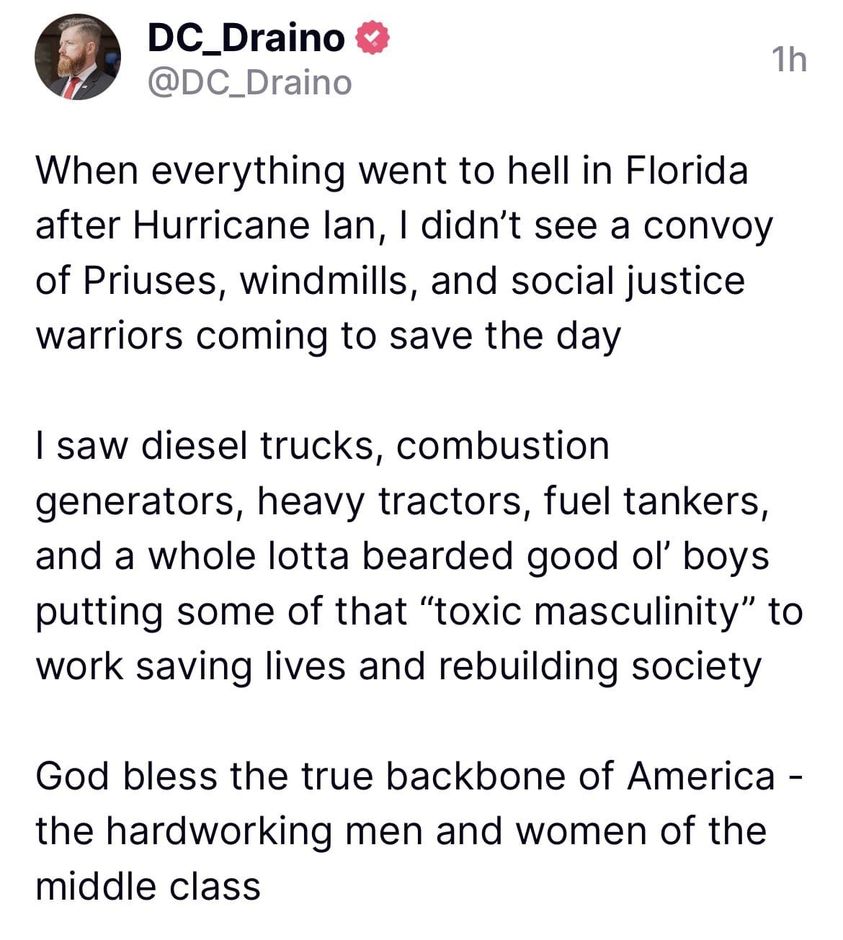The height and width of the screenshot is (940, 843).
Task: Click the 1h post timestamp
Action: [789, 60]
